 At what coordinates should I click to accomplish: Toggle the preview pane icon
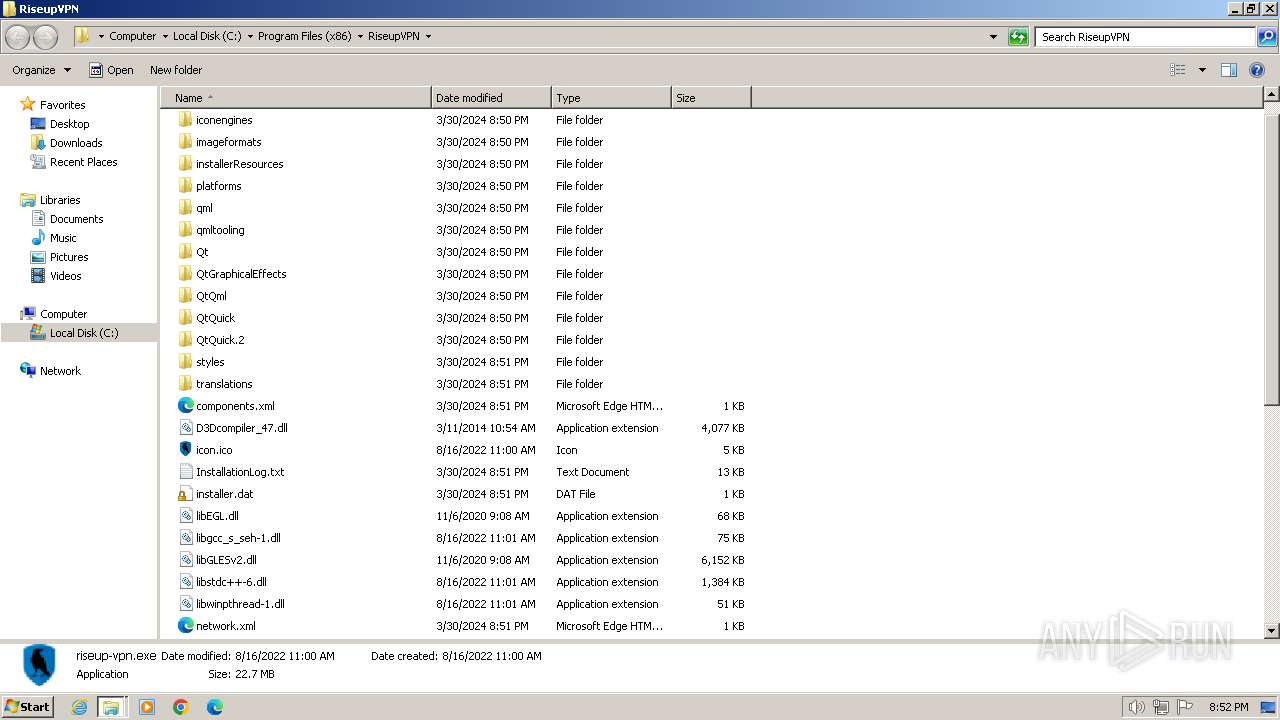pos(1229,70)
